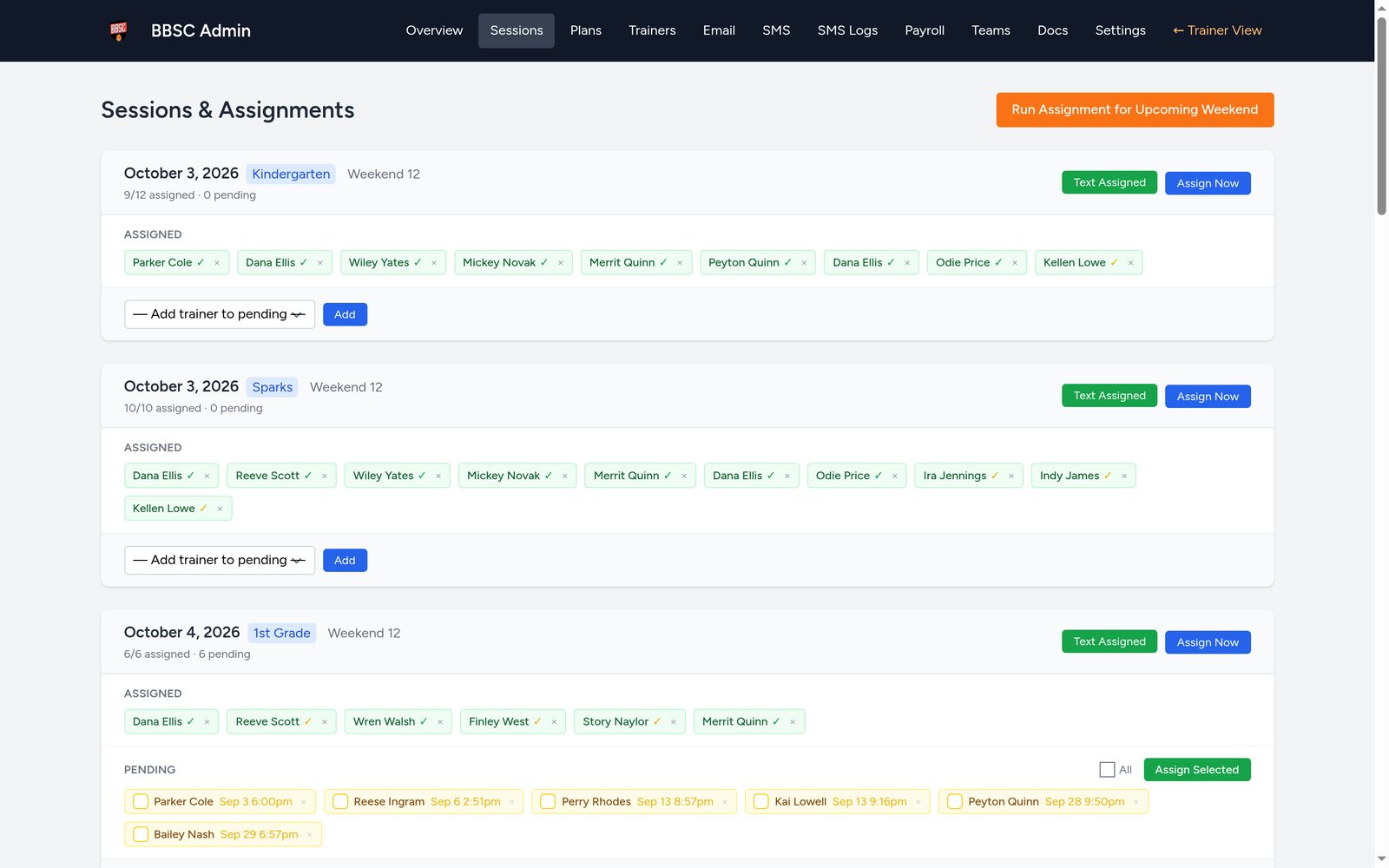Click Assign Now for 1st Grade session

click(x=1208, y=642)
